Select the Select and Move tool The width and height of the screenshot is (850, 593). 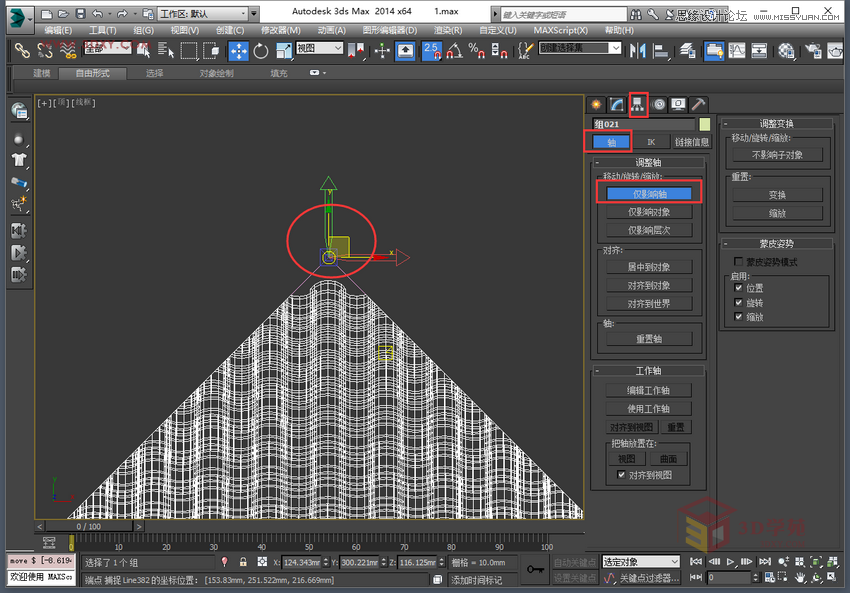(x=240, y=51)
